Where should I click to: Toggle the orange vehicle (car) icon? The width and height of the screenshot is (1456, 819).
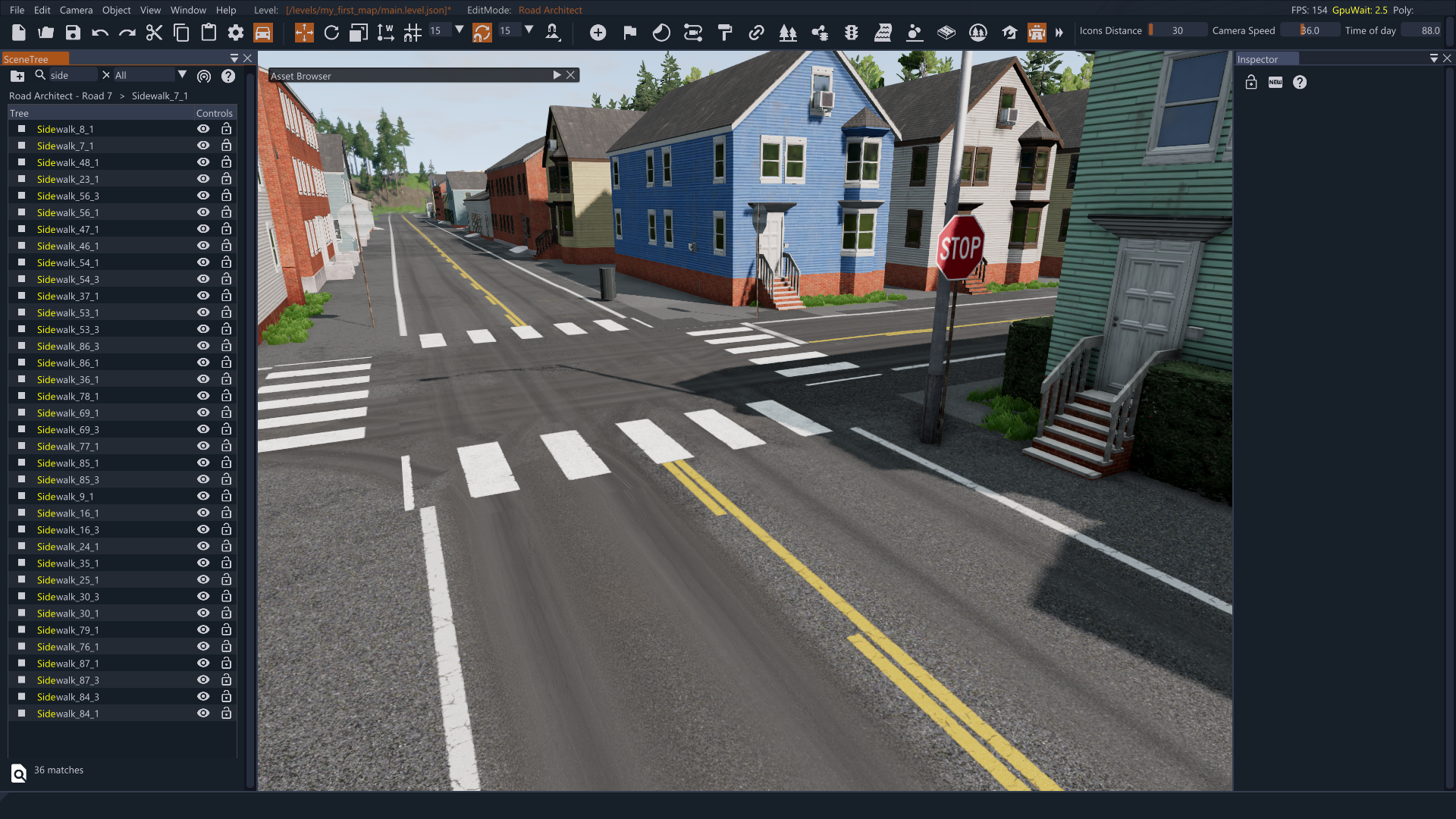[262, 32]
